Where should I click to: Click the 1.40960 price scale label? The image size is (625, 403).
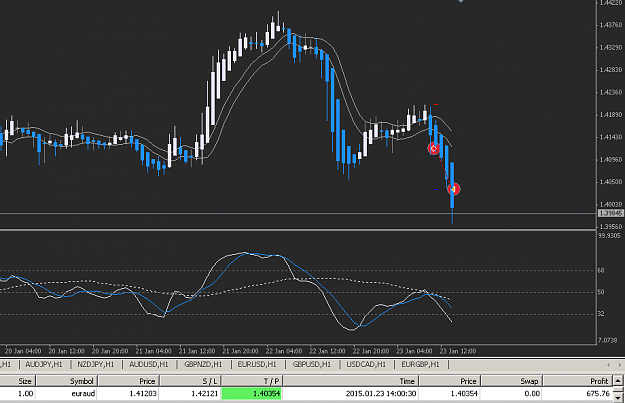click(x=611, y=159)
